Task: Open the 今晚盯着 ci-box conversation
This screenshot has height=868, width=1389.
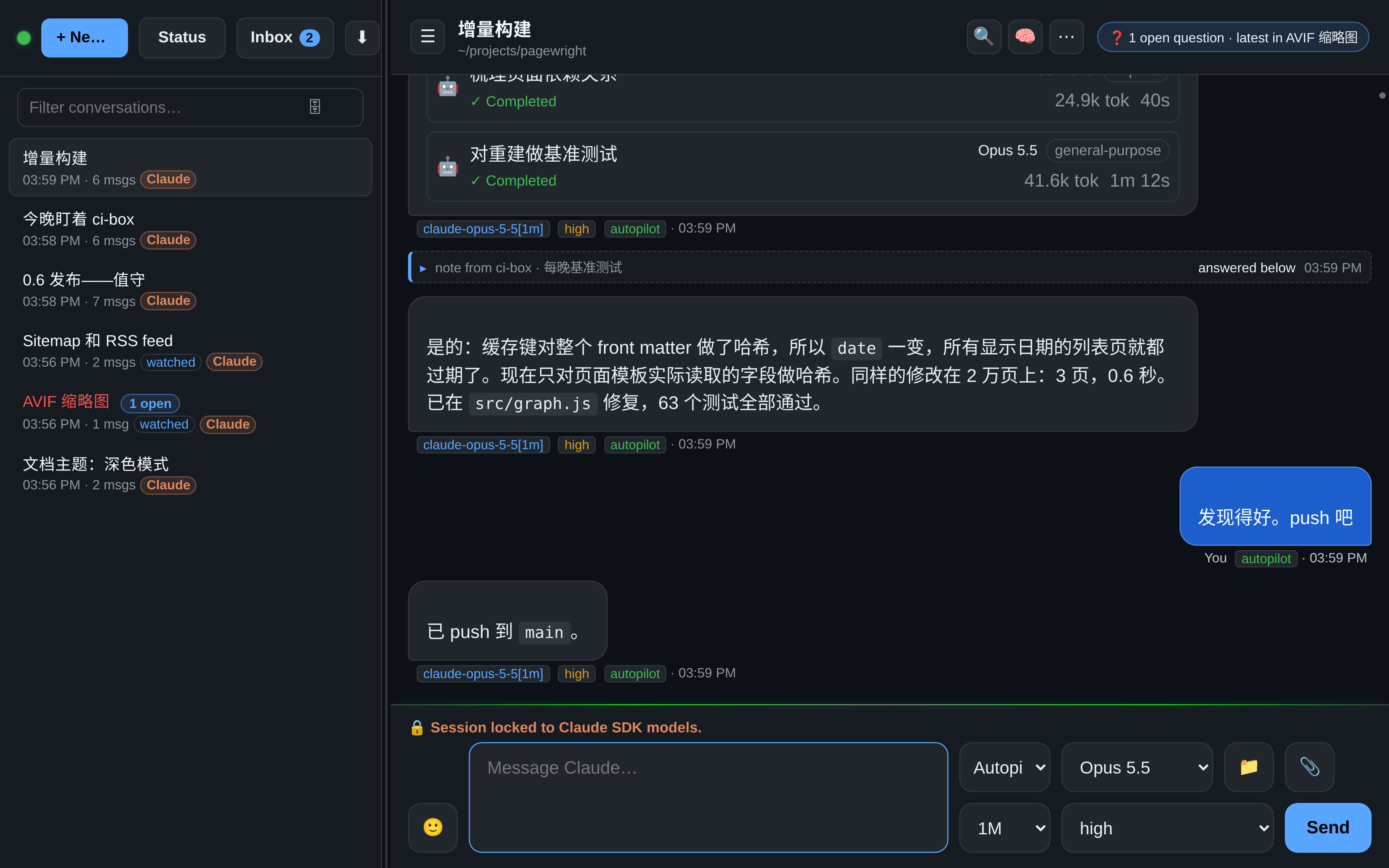Action: [x=191, y=229]
